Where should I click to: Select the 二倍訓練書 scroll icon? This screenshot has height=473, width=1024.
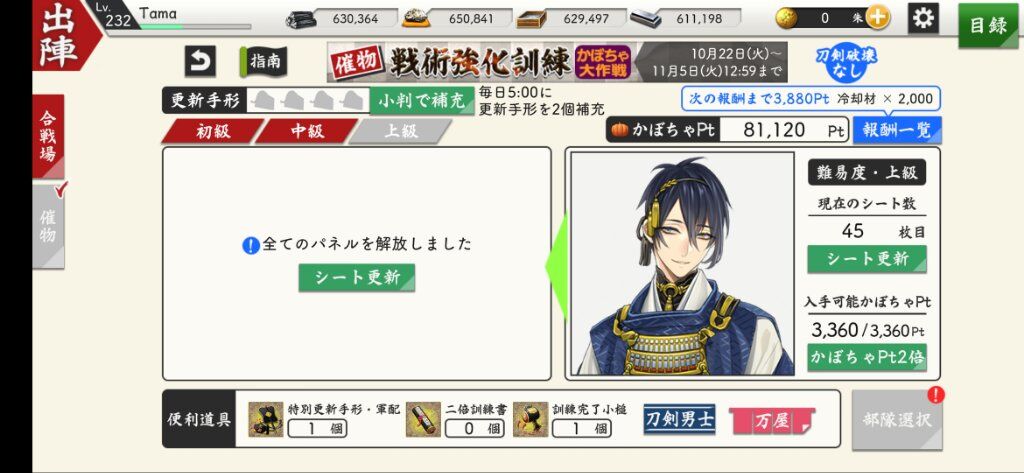[x=423, y=419]
